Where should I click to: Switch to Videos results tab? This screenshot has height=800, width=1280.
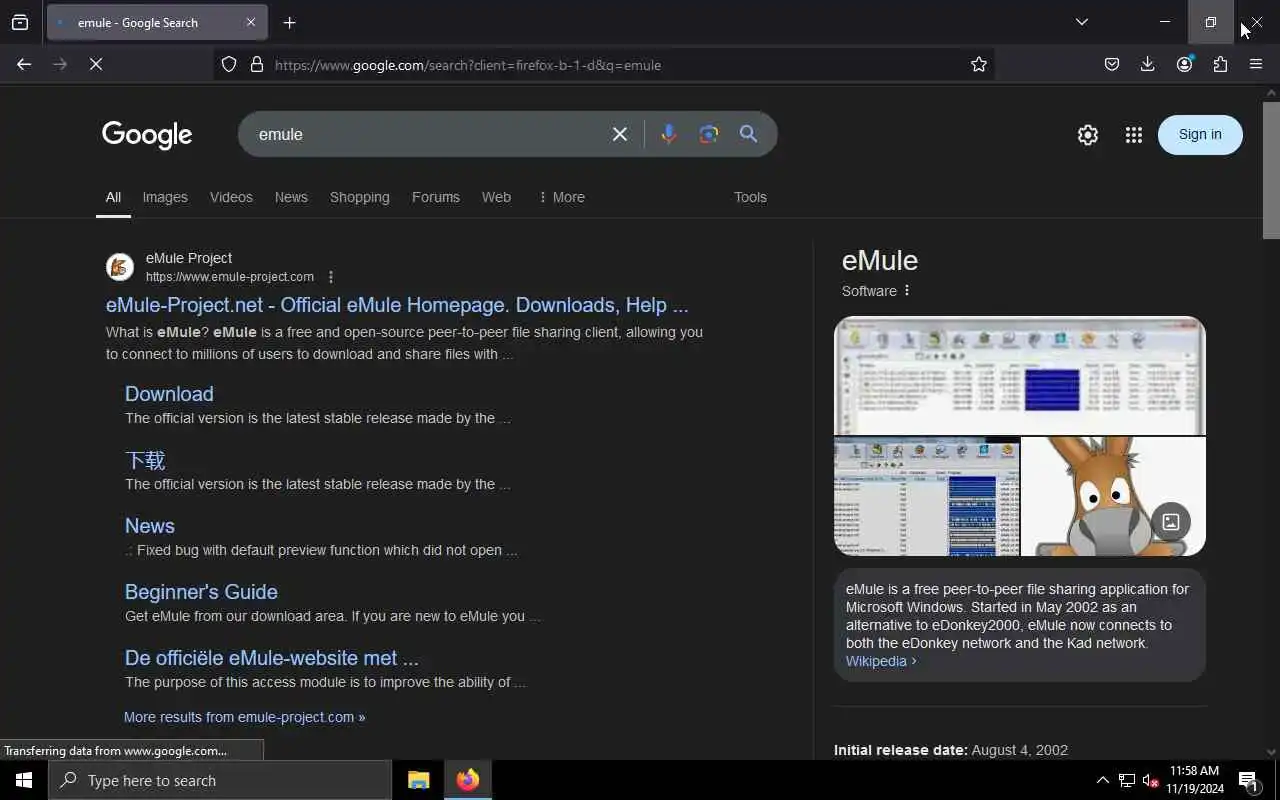pyautogui.click(x=231, y=197)
